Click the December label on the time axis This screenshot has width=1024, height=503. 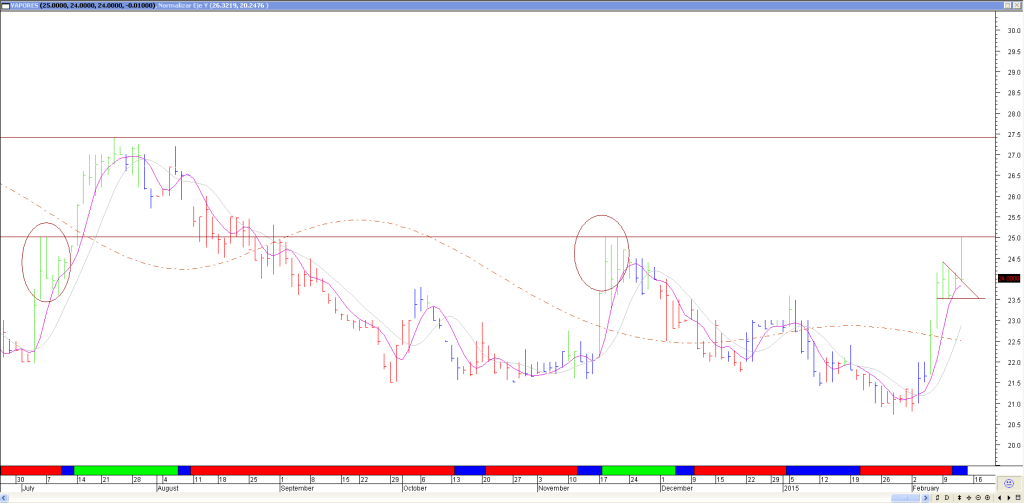[x=677, y=489]
